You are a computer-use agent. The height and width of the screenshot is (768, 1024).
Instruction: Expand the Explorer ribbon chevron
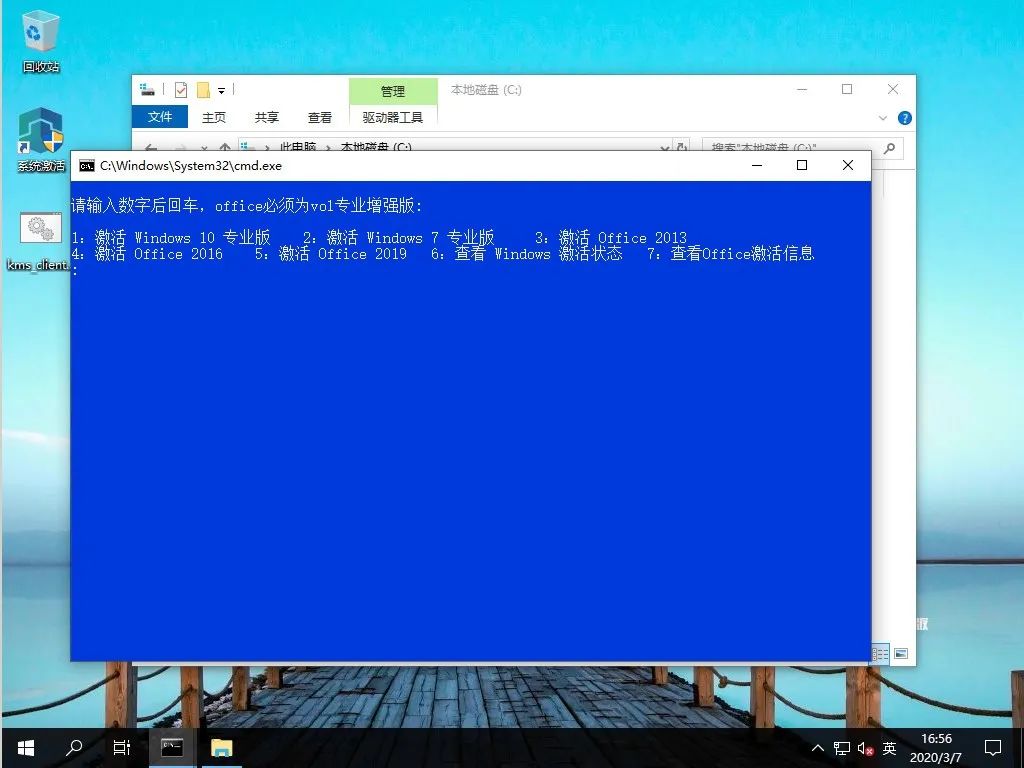(x=883, y=118)
